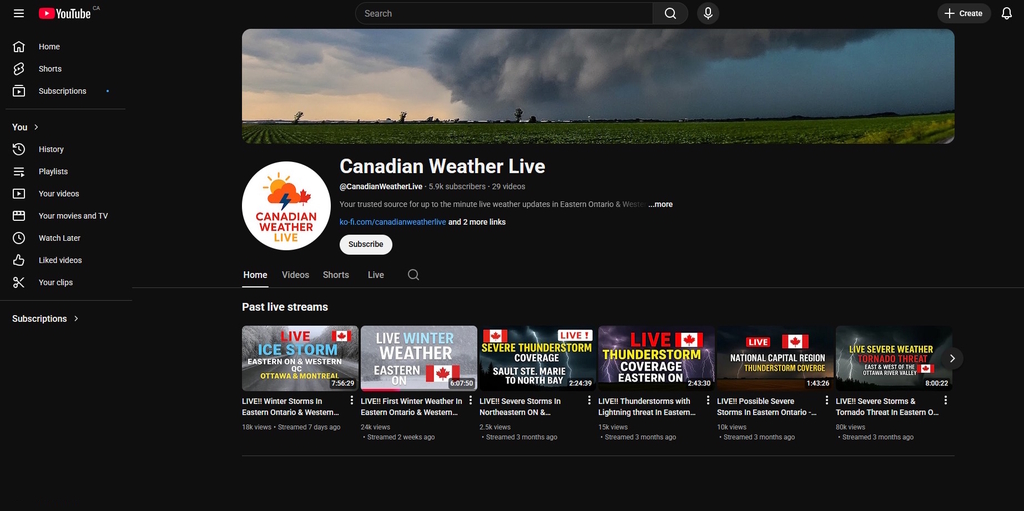
Task: Open History in the sidebar
Action: pyautogui.click(x=51, y=149)
